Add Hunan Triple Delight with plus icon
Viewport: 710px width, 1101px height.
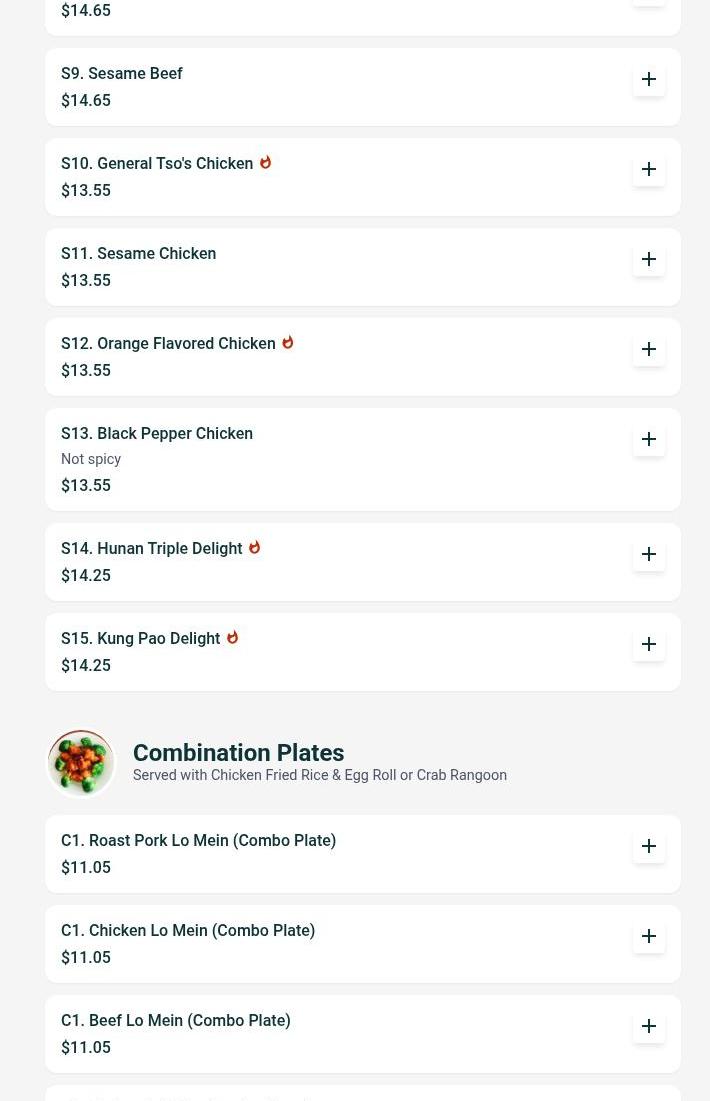[649, 554]
